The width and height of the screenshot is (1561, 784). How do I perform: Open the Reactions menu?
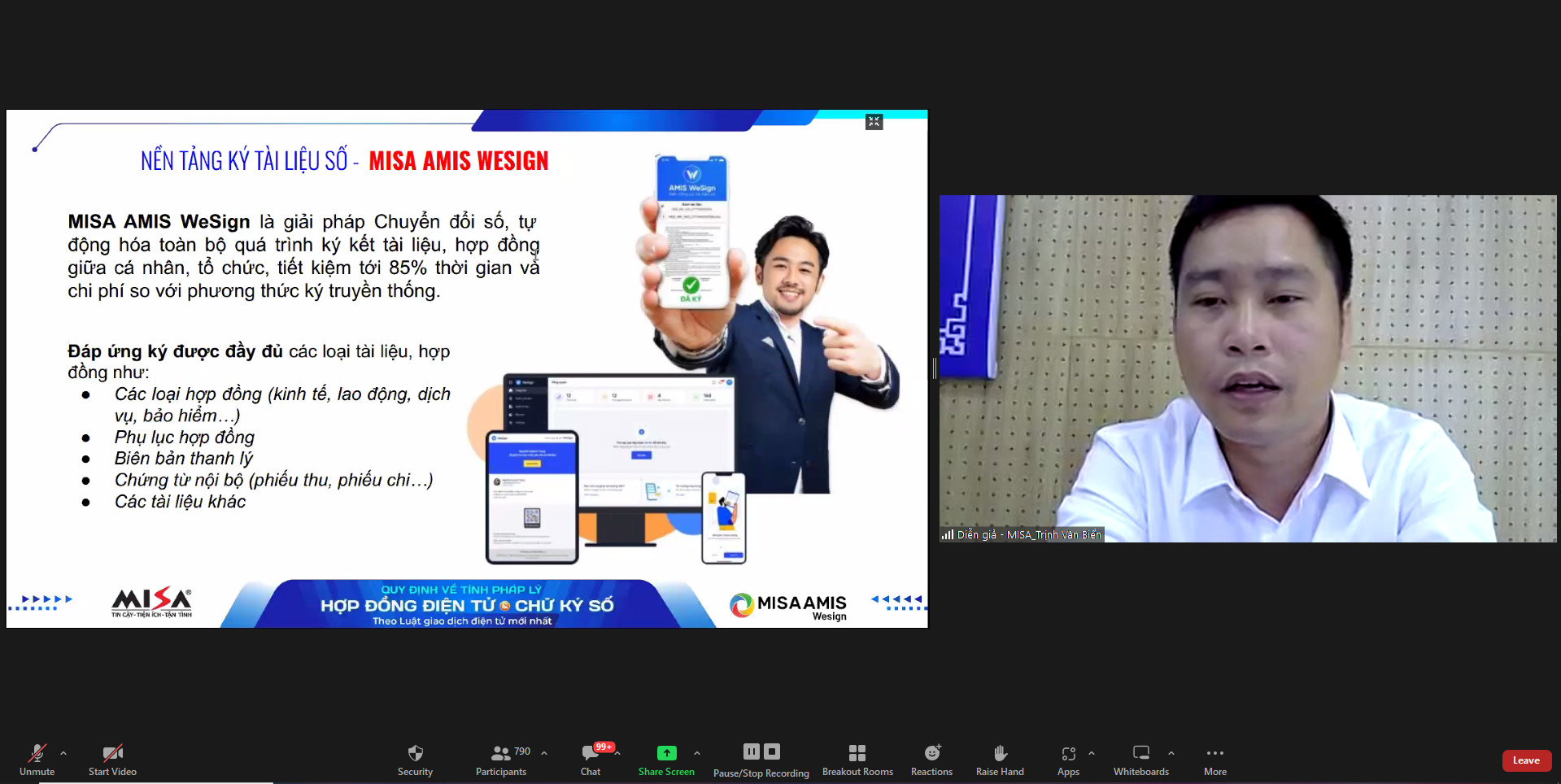tap(931, 753)
